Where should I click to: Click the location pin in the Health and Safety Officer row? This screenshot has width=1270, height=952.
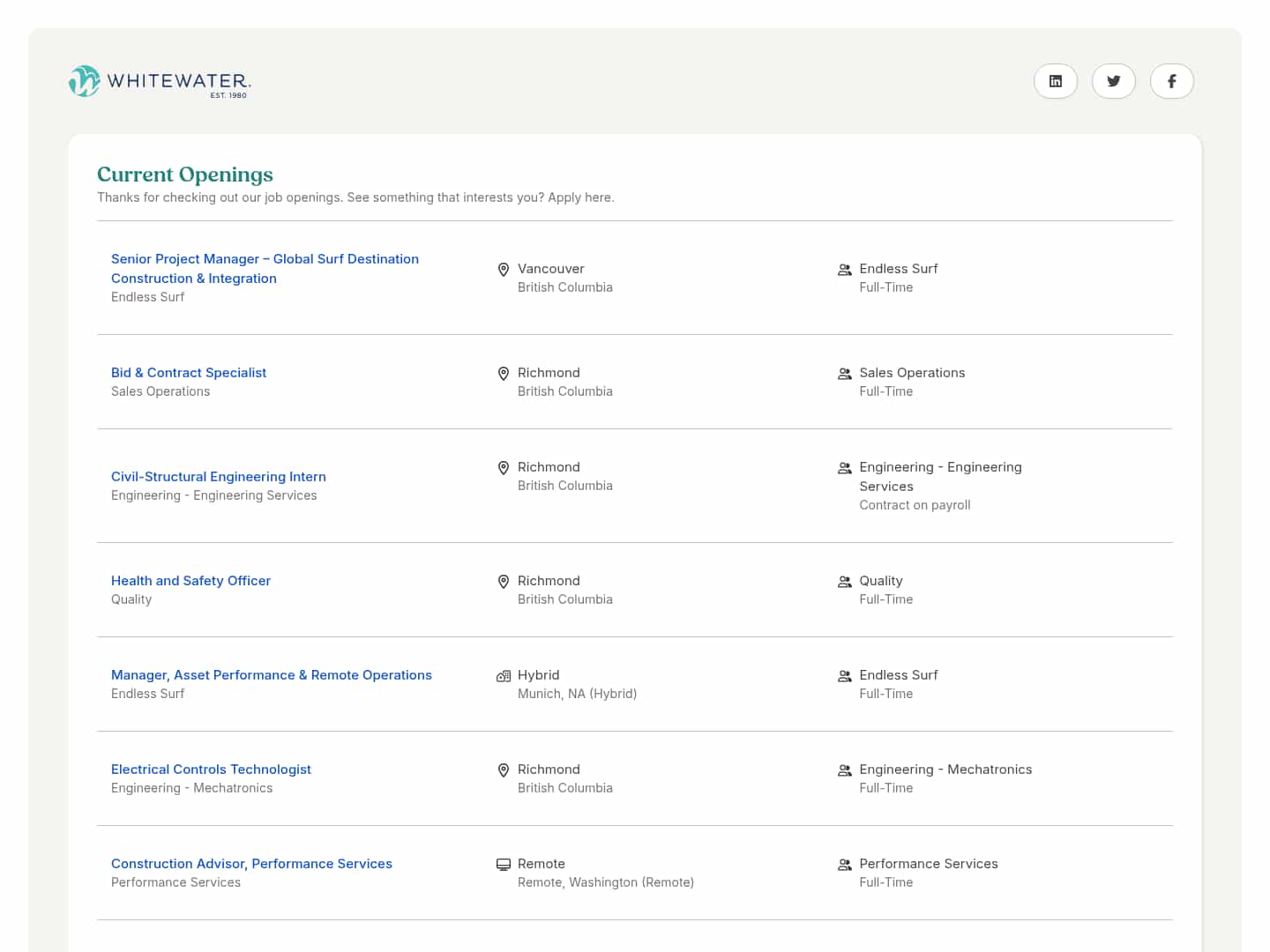point(504,582)
